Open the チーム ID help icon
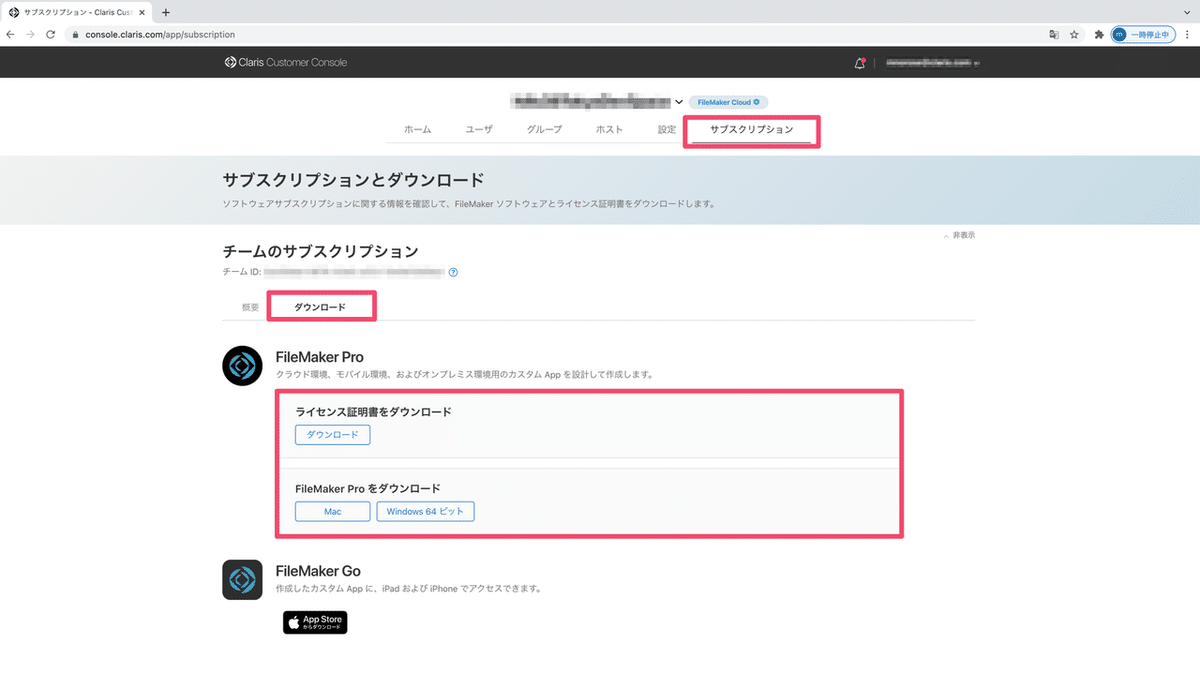 [x=452, y=271]
